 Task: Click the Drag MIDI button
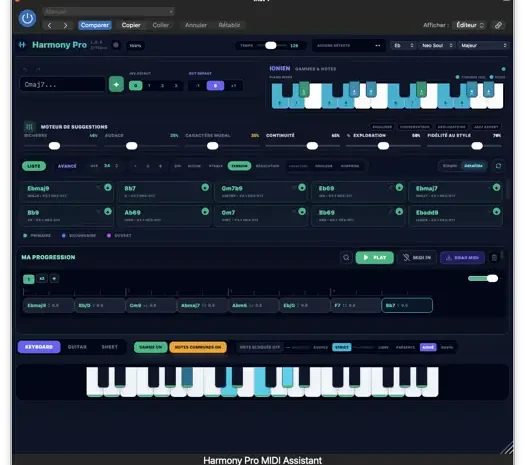pyautogui.click(x=462, y=257)
